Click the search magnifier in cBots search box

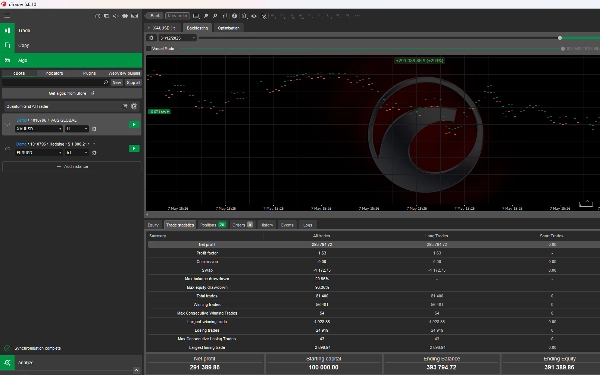[x=106, y=82]
